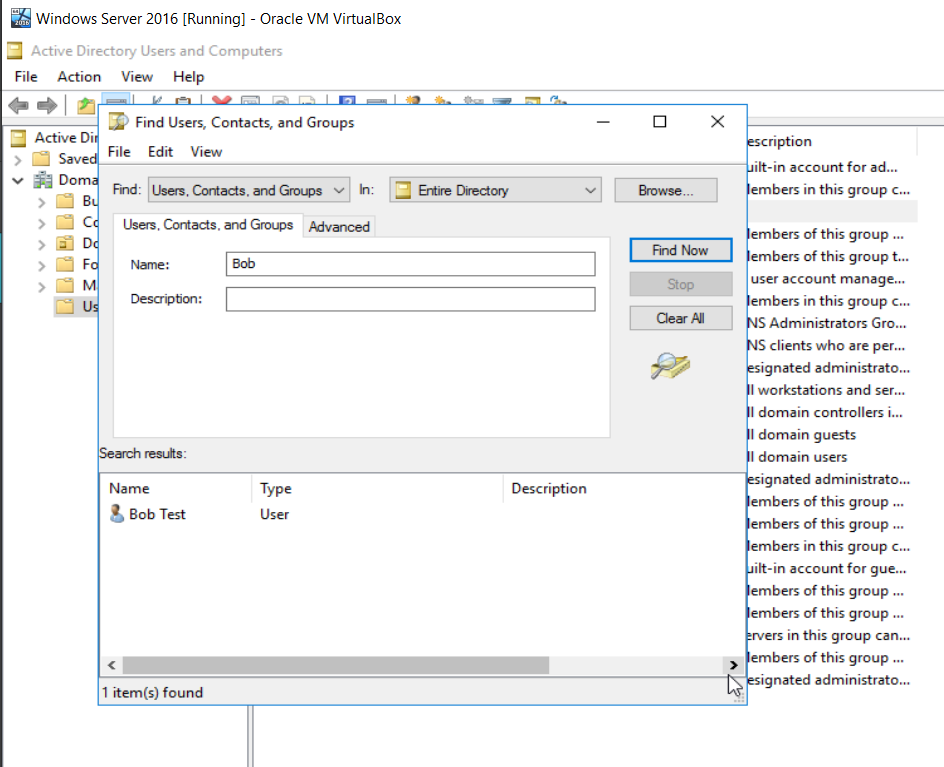Open the main window's View menu
The height and width of the screenshot is (767, 944).
coord(137,76)
